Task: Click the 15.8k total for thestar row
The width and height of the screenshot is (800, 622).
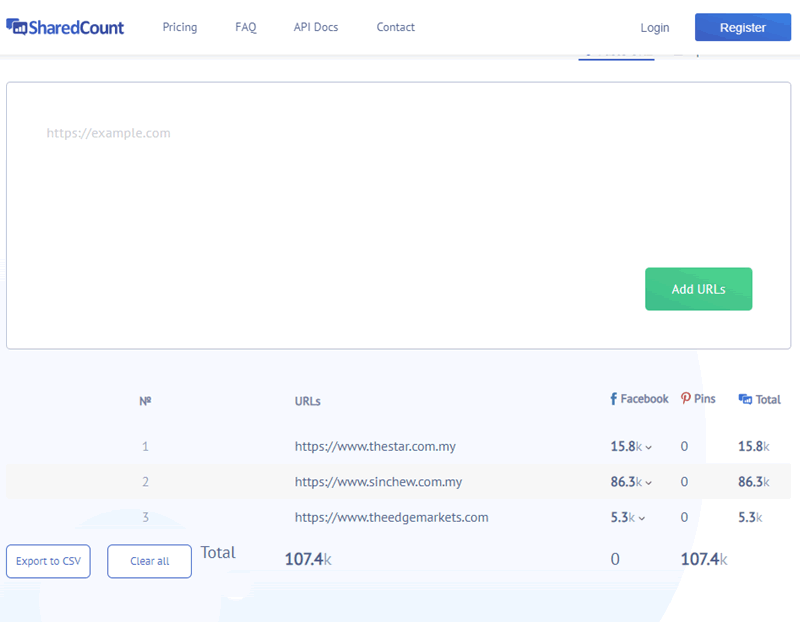Action: coord(754,446)
